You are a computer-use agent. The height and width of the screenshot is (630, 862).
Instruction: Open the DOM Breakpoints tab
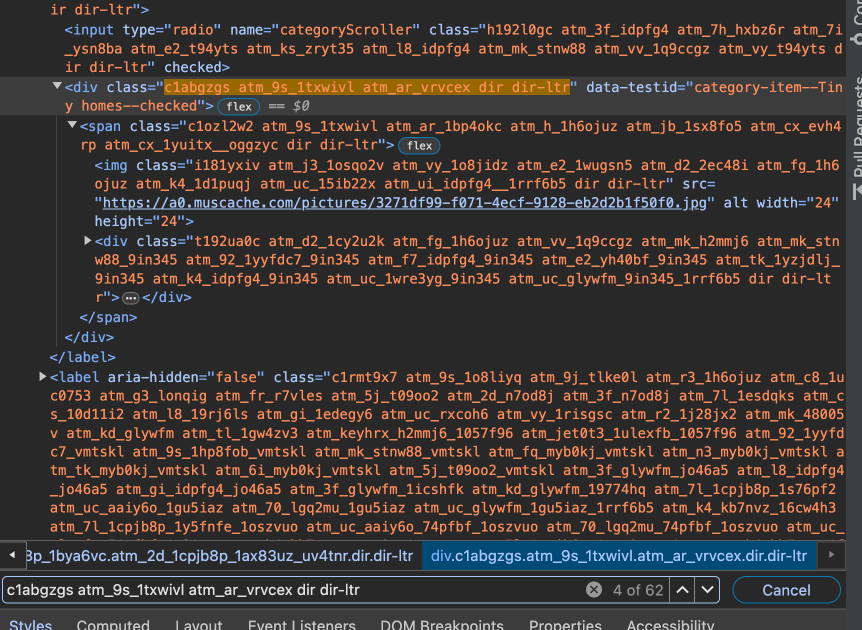pyautogui.click(x=442, y=625)
